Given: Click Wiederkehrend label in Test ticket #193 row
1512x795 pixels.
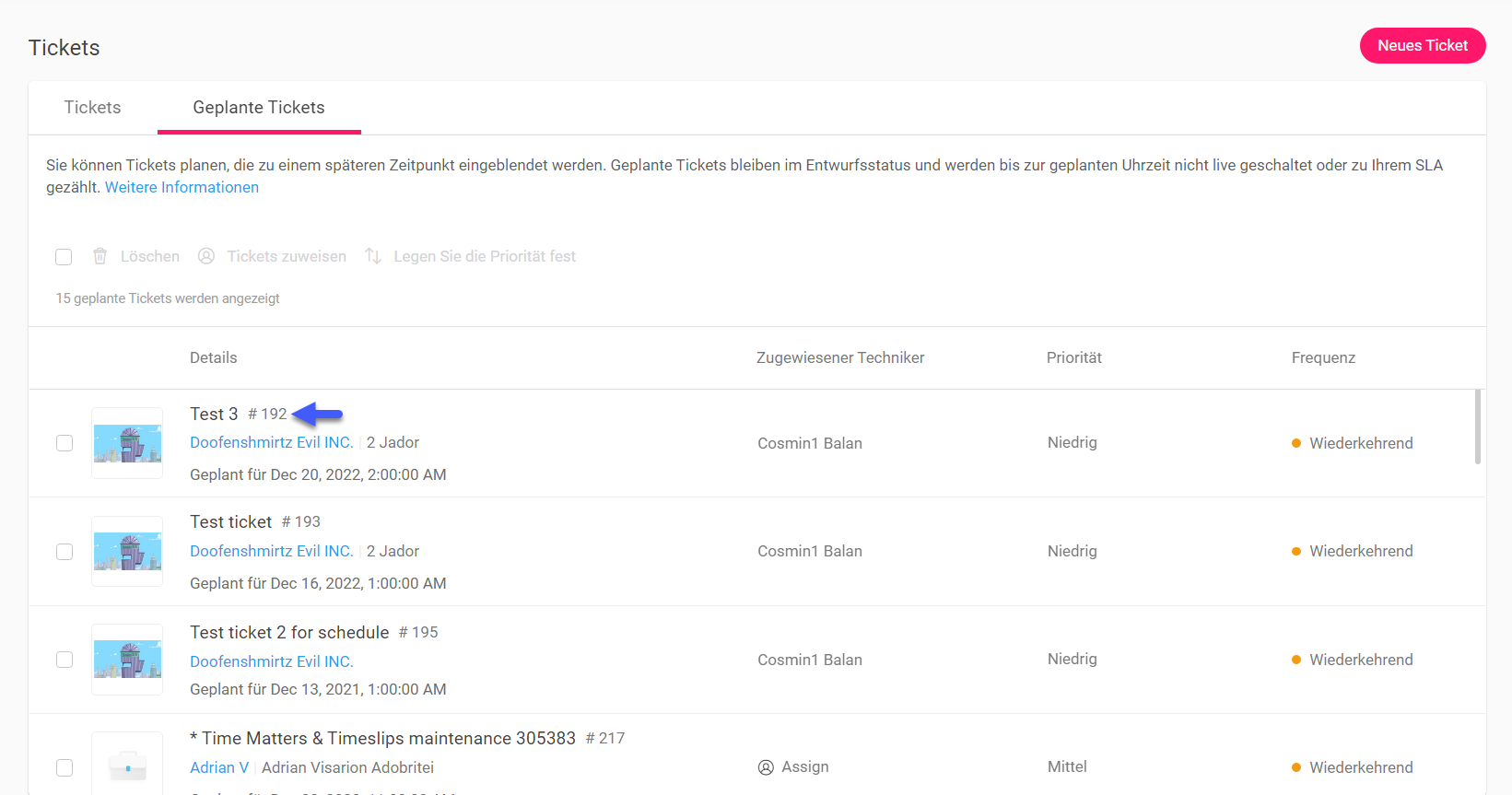Looking at the screenshot, I should point(1361,551).
